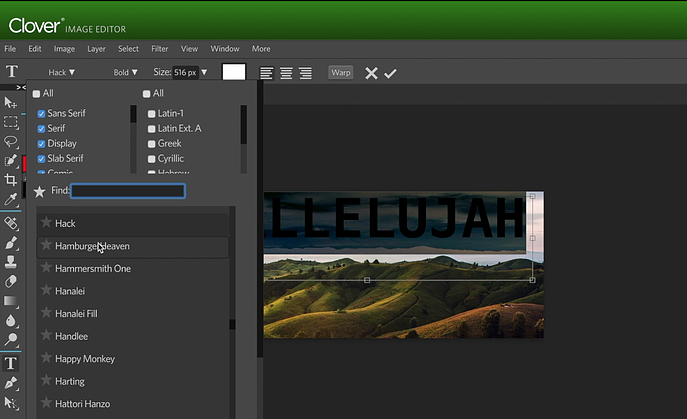Select the Healing Brush tool
This screenshot has width=687, height=419.
coord(11,223)
